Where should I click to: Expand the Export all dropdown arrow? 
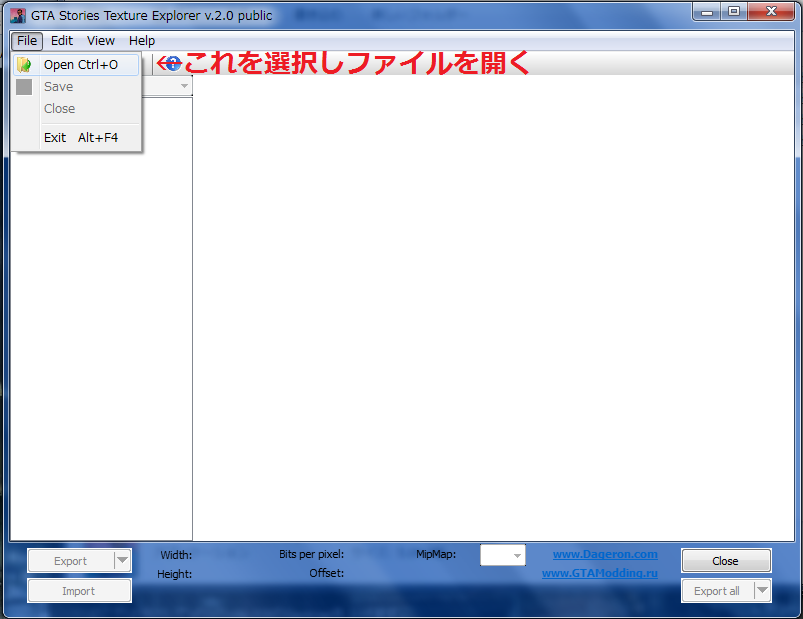(x=763, y=590)
